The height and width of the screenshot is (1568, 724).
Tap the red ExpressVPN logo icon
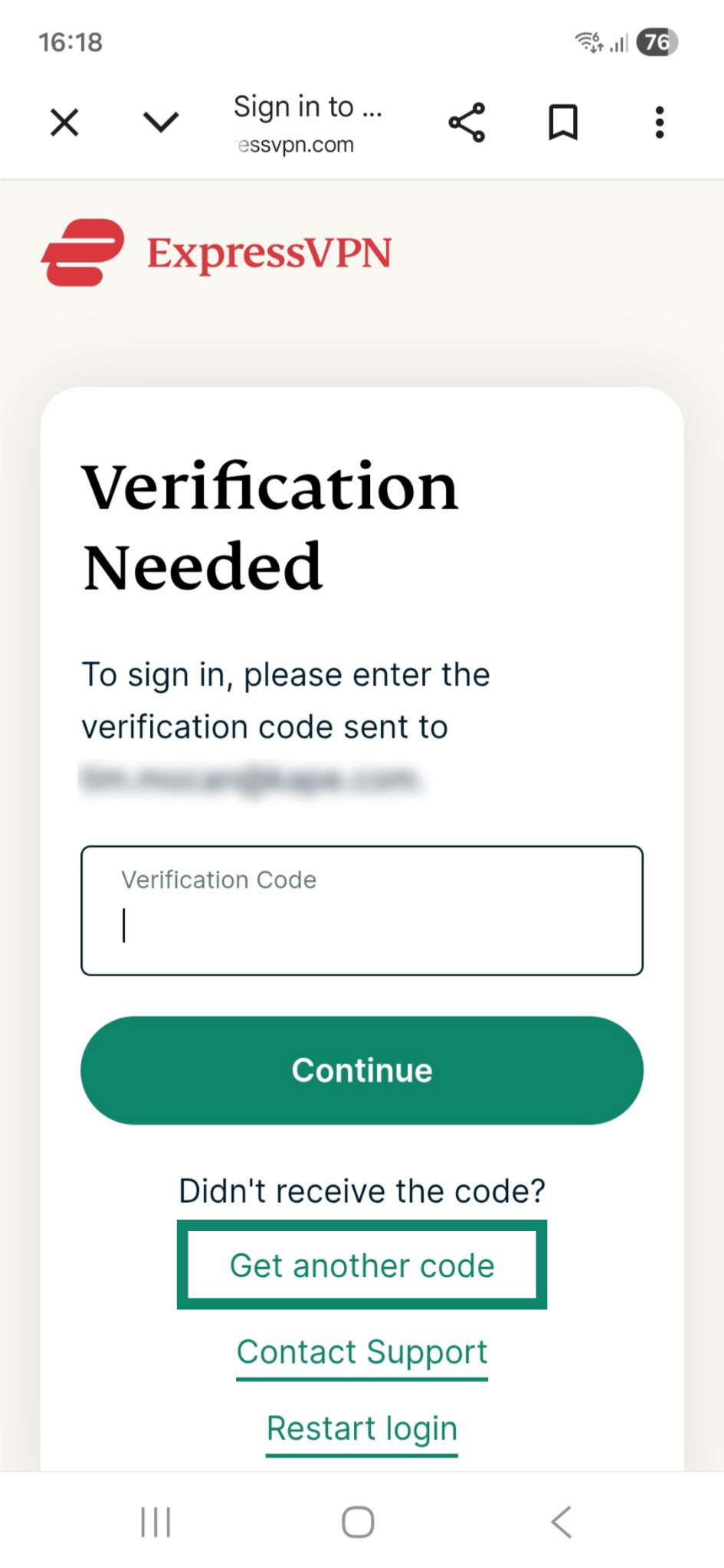tap(83, 253)
